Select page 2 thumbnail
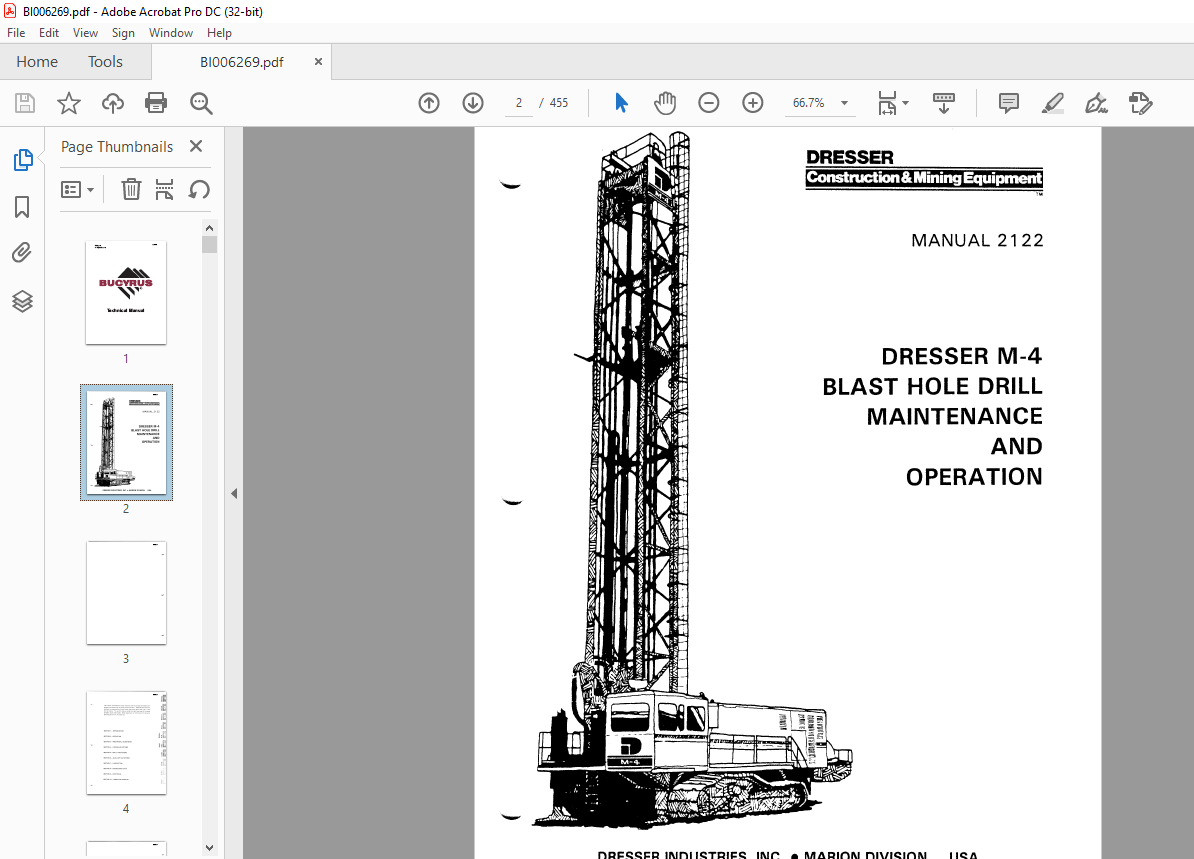 (126, 442)
